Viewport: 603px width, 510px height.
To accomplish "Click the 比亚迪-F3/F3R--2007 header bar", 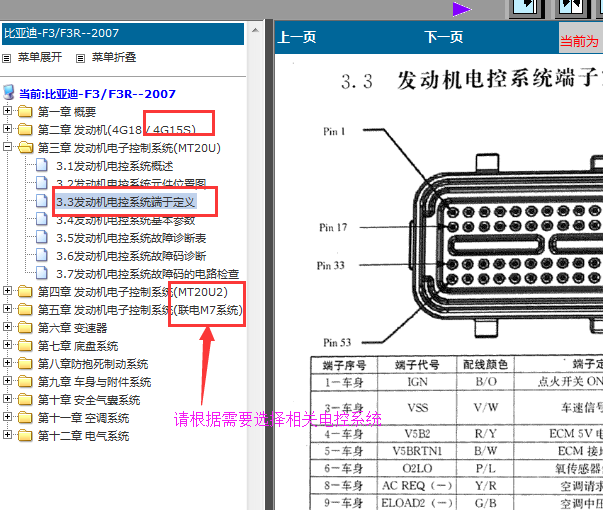I will click(123, 33).
